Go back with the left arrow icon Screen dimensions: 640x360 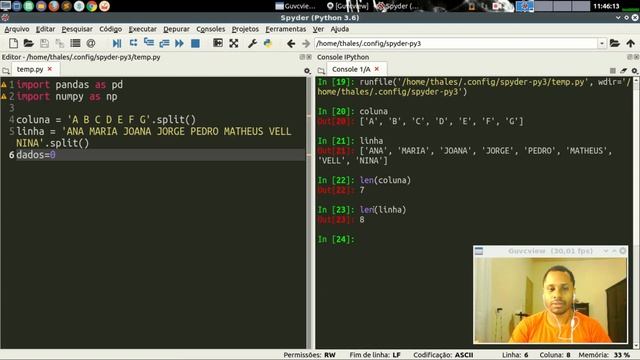click(291, 43)
